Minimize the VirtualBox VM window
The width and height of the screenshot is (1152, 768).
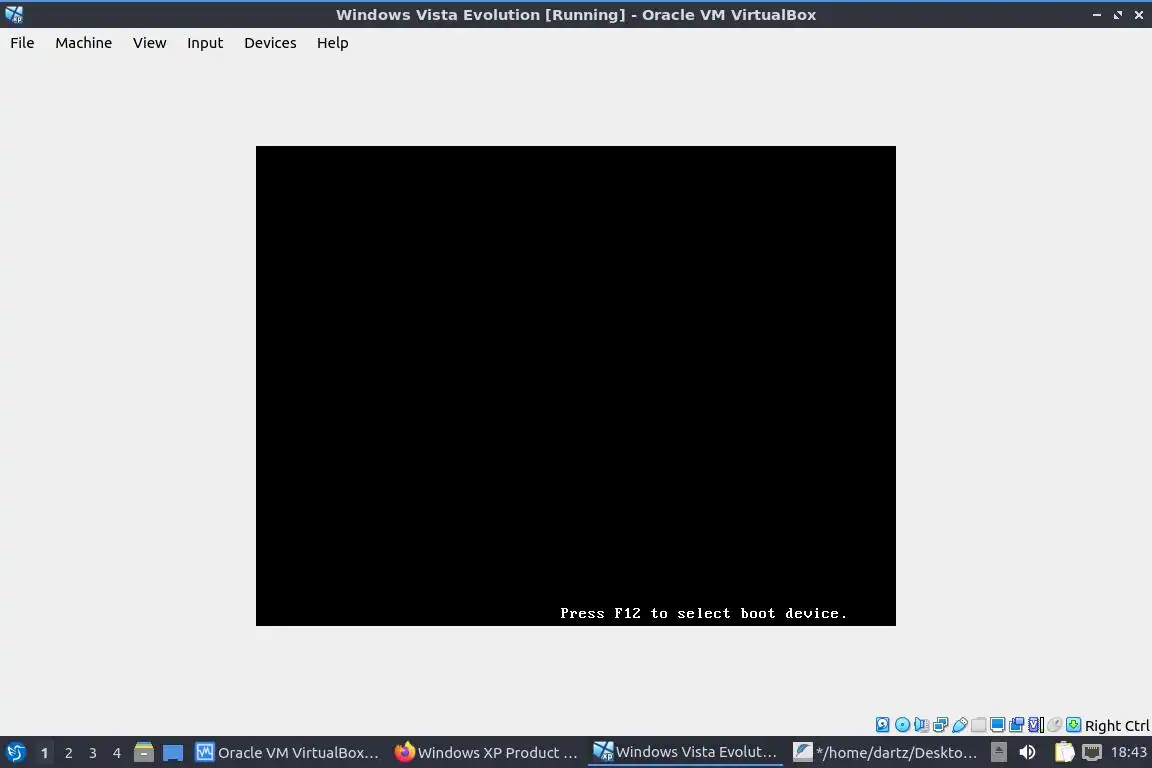[x=1097, y=15]
